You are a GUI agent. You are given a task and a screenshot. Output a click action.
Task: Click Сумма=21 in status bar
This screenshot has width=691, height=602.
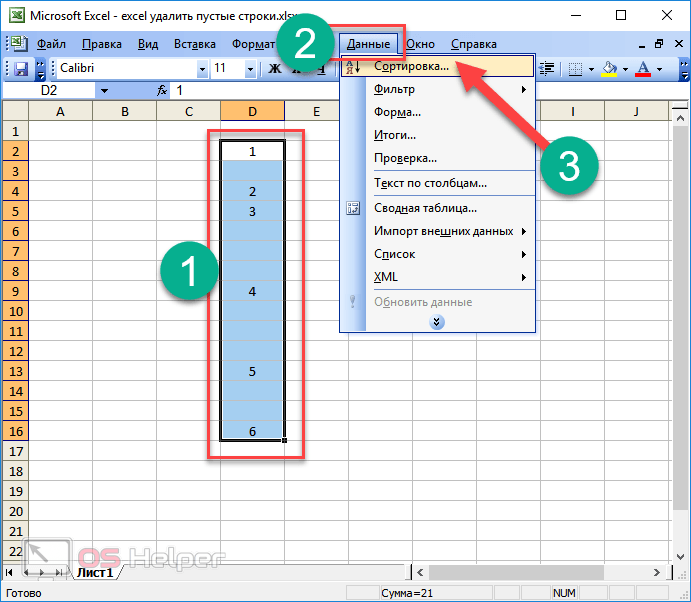tap(407, 593)
